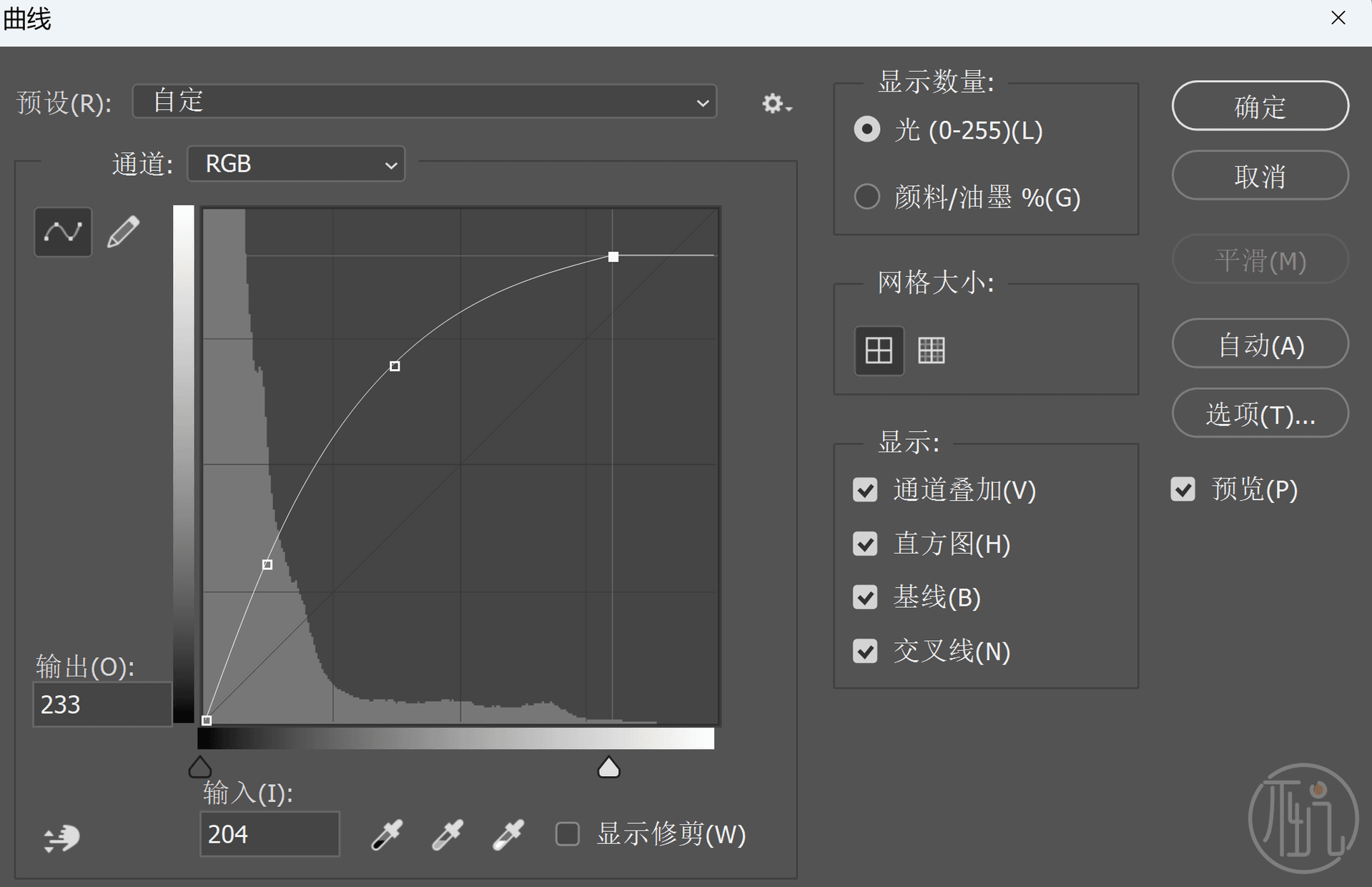Activate the on-image adjustment hand tool
This screenshot has height=887, width=1372.
61,838
